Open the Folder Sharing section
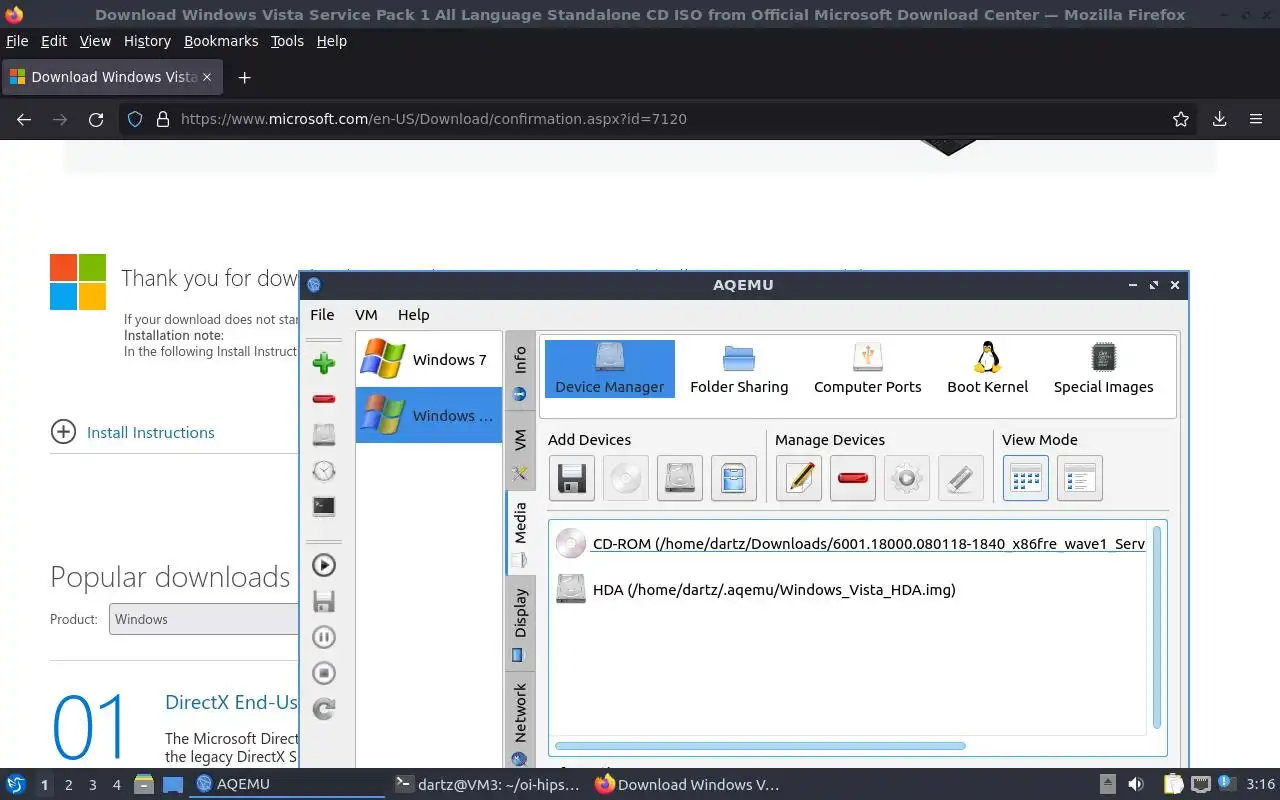This screenshot has height=800, width=1280. click(739, 369)
